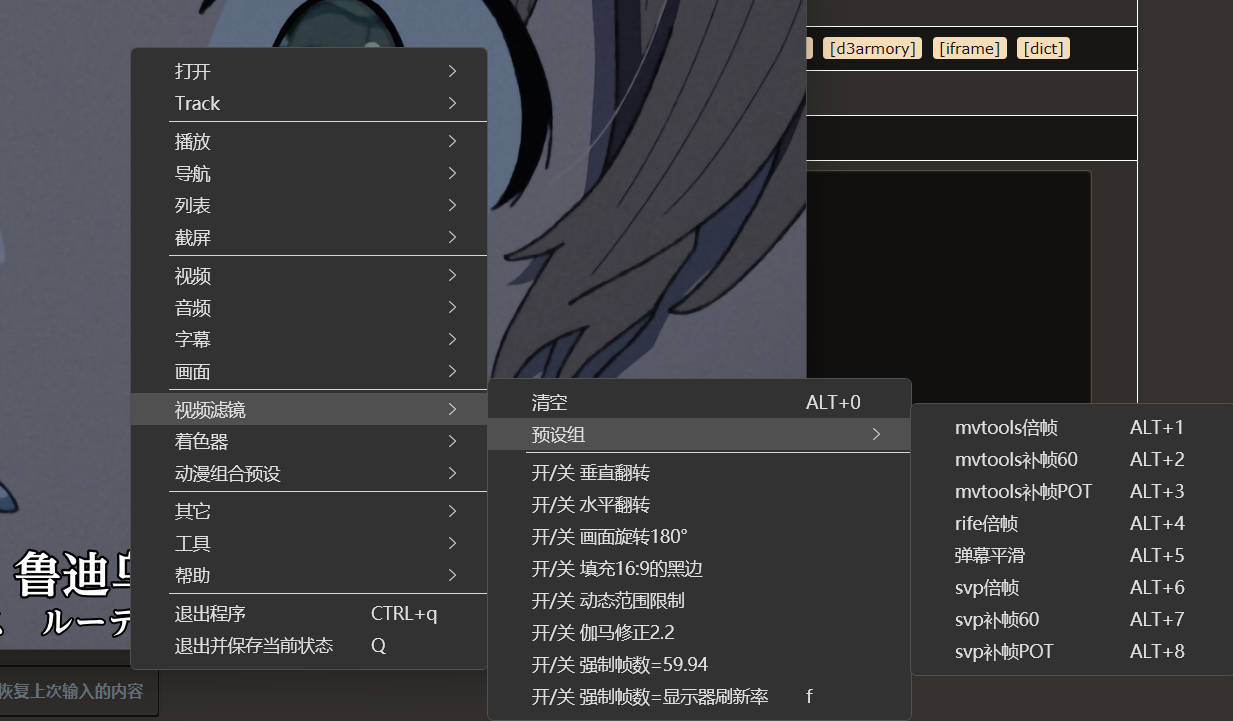Screen dimensions: 1233x721
Task: Apply the mvtools补帧60 preset
Action: 1072,459
